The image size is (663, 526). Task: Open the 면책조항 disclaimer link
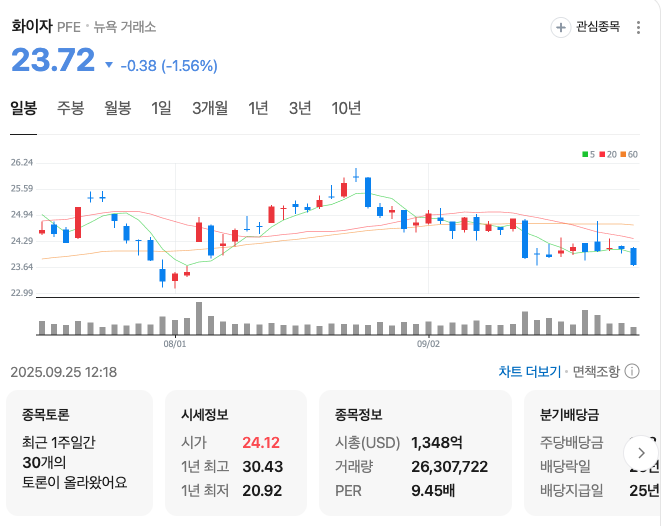click(x=596, y=372)
